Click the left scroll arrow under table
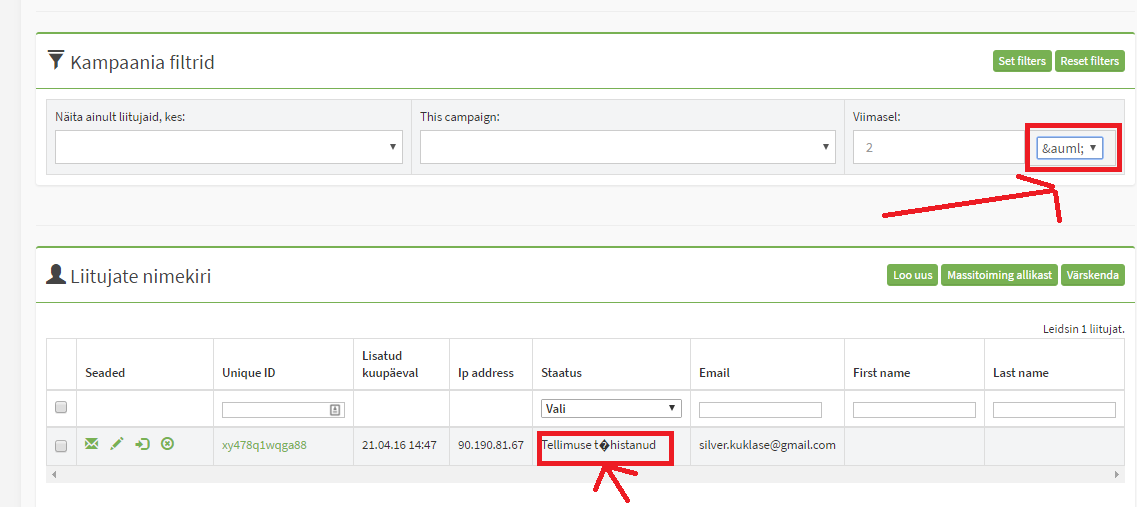Viewport: 1137px width, 507px height. [x=52, y=474]
